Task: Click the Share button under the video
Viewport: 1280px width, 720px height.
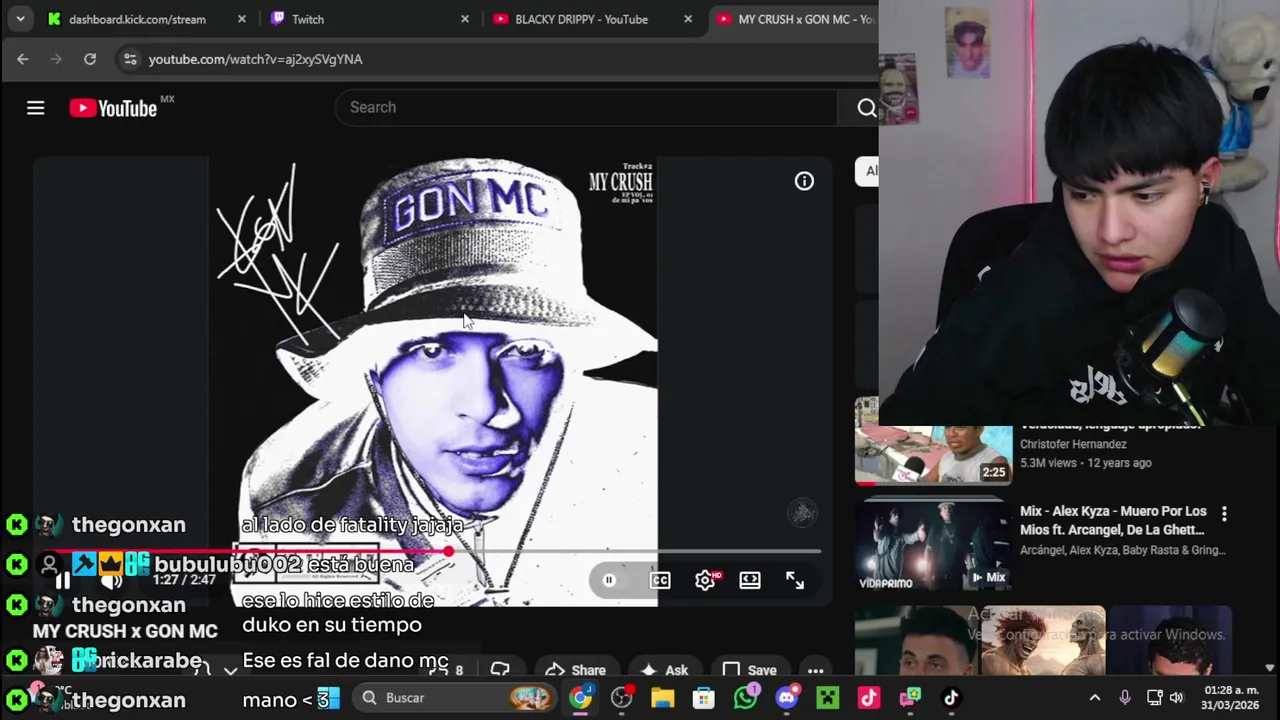Action: coord(575,671)
